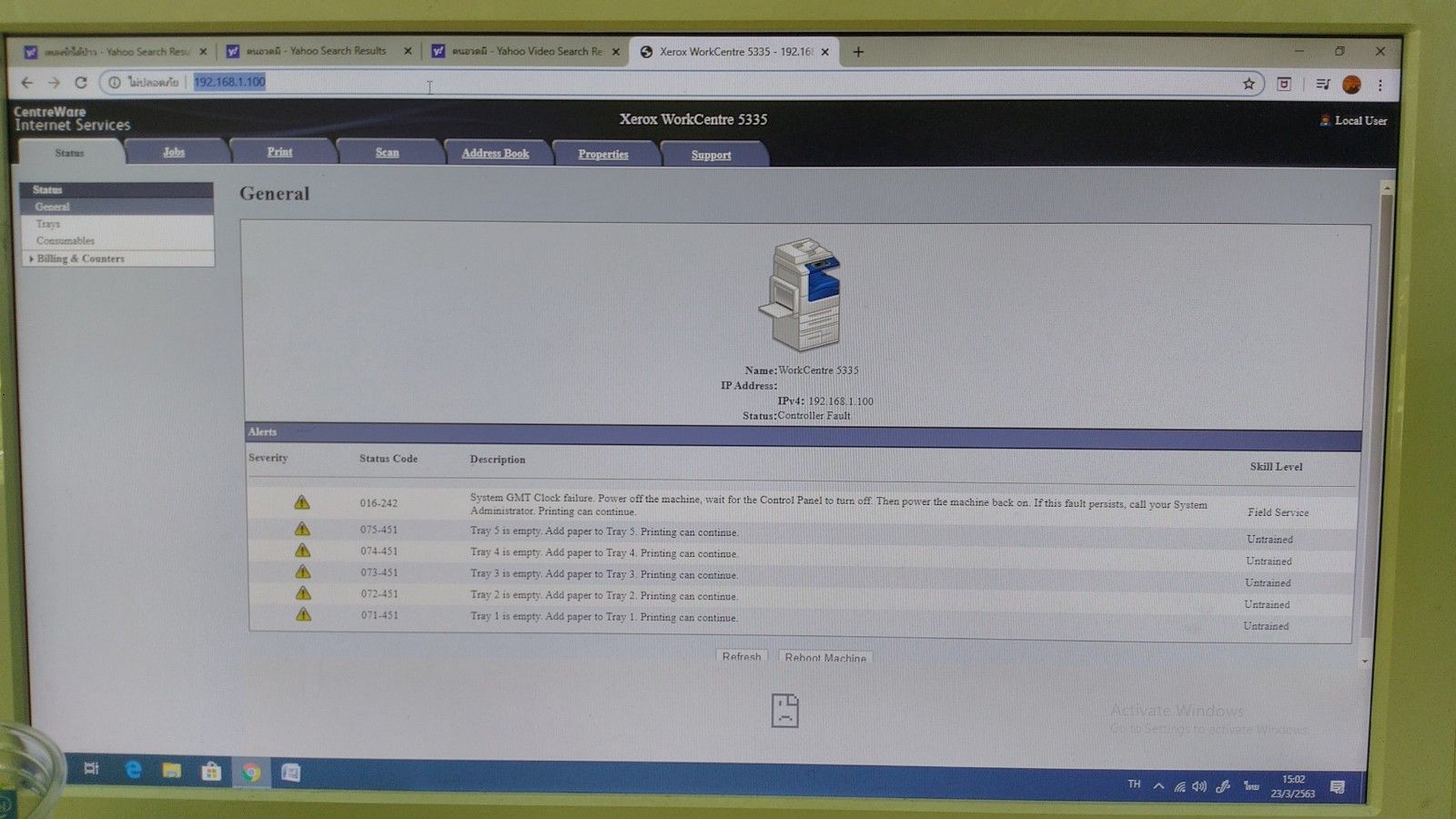Click the bookmark star icon
Screen dimensions: 1456x819
tap(1249, 84)
